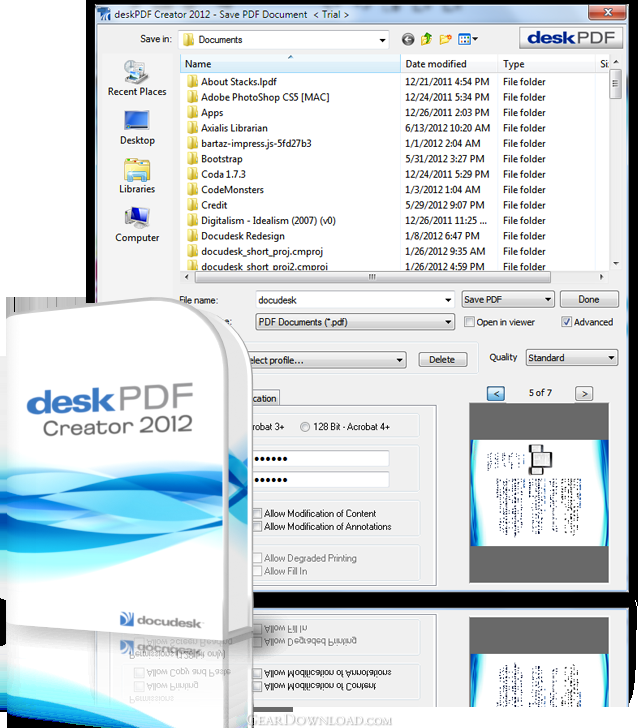
Task: Go up one folder level
Action: tap(426, 40)
